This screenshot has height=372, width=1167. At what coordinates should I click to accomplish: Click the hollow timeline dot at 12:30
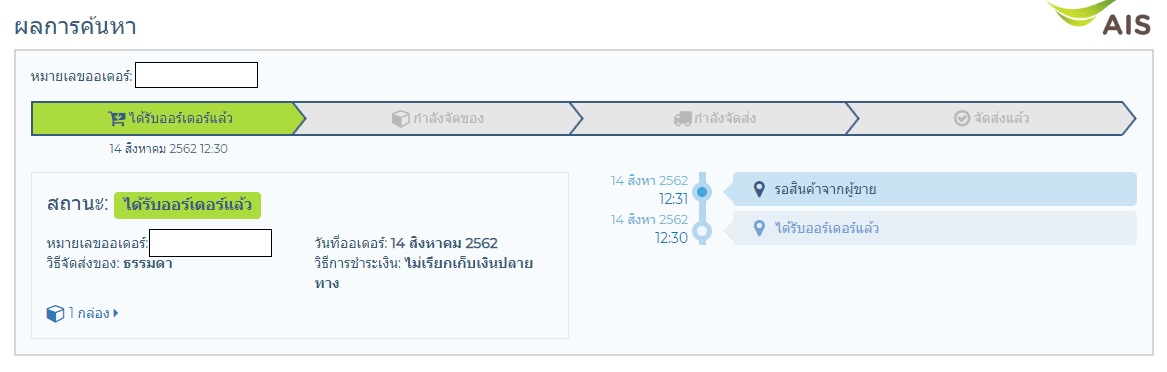coord(702,231)
